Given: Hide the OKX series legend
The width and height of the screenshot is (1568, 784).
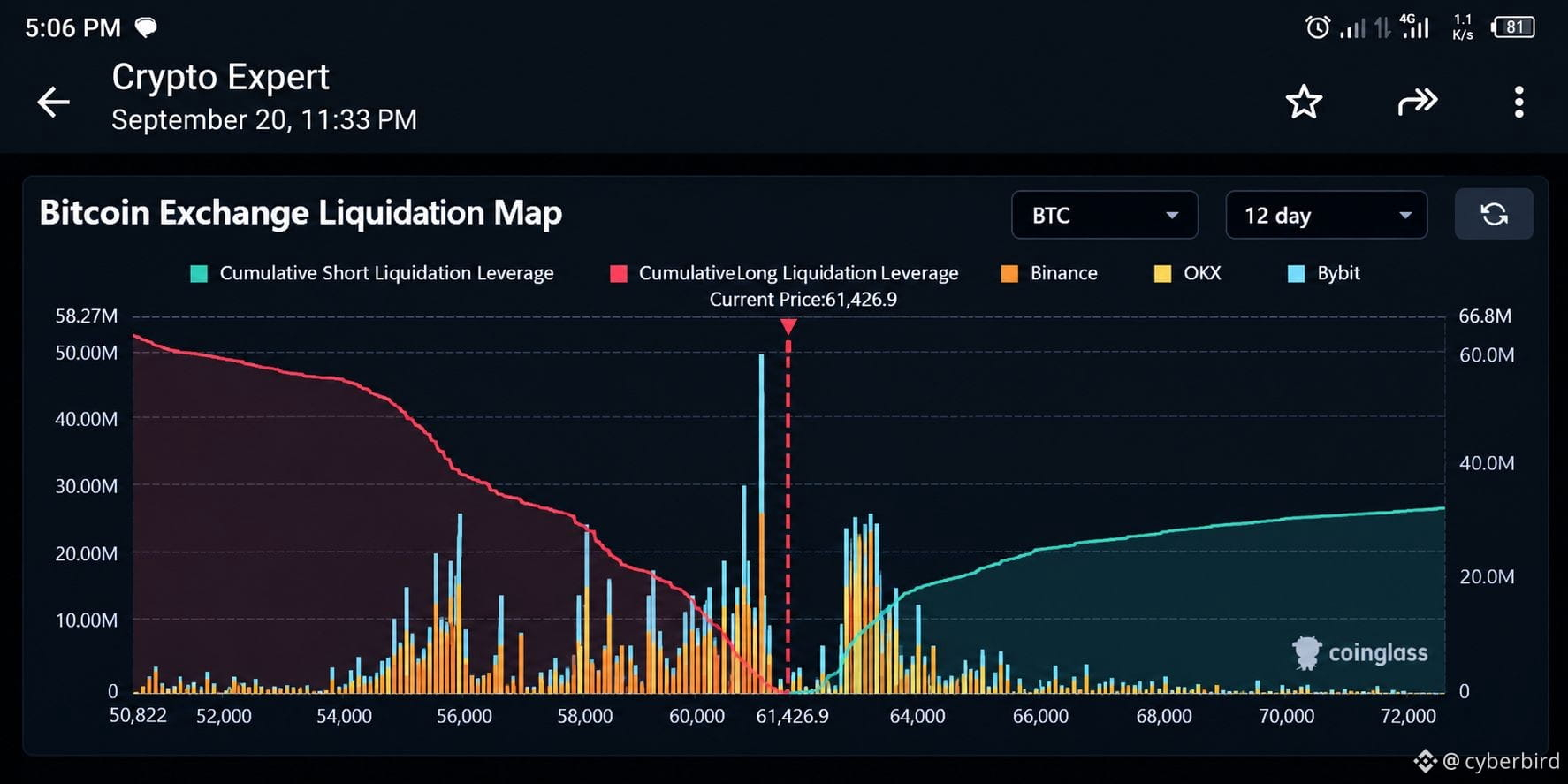Looking at the screenshot, I should tap(1187, 273).
